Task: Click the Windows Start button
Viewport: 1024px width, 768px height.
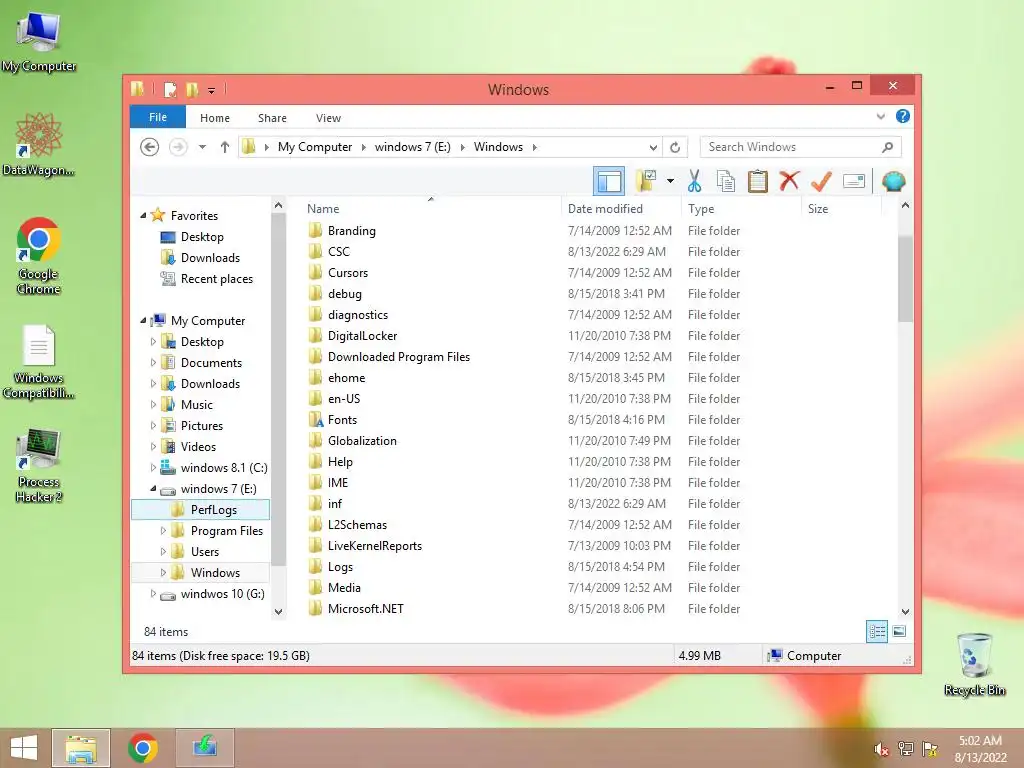Action: click(24, 748)
